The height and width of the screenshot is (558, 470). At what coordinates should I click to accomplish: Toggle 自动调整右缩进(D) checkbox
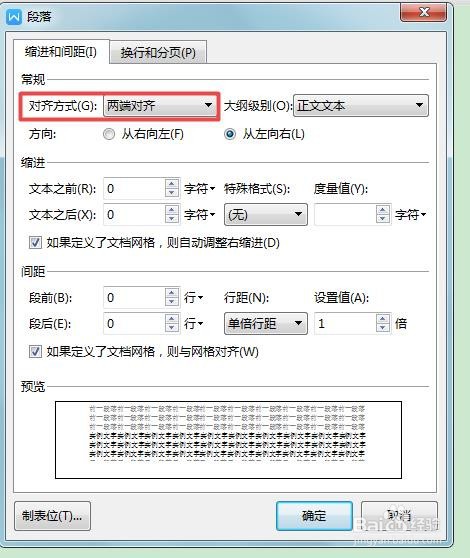(x=35, y=243)
